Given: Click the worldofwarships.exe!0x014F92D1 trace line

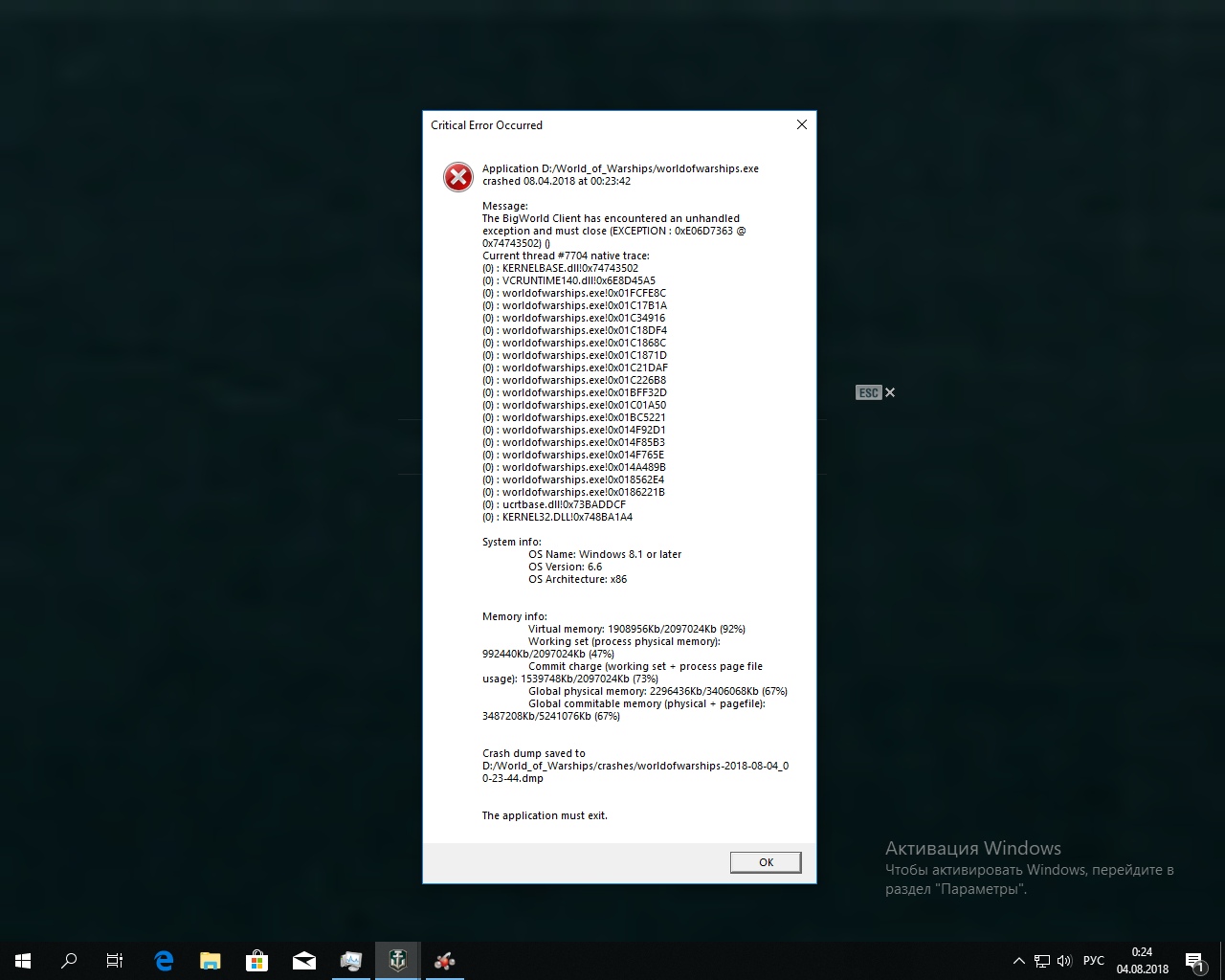Looking at the screenshot, I should click(574, 430).
